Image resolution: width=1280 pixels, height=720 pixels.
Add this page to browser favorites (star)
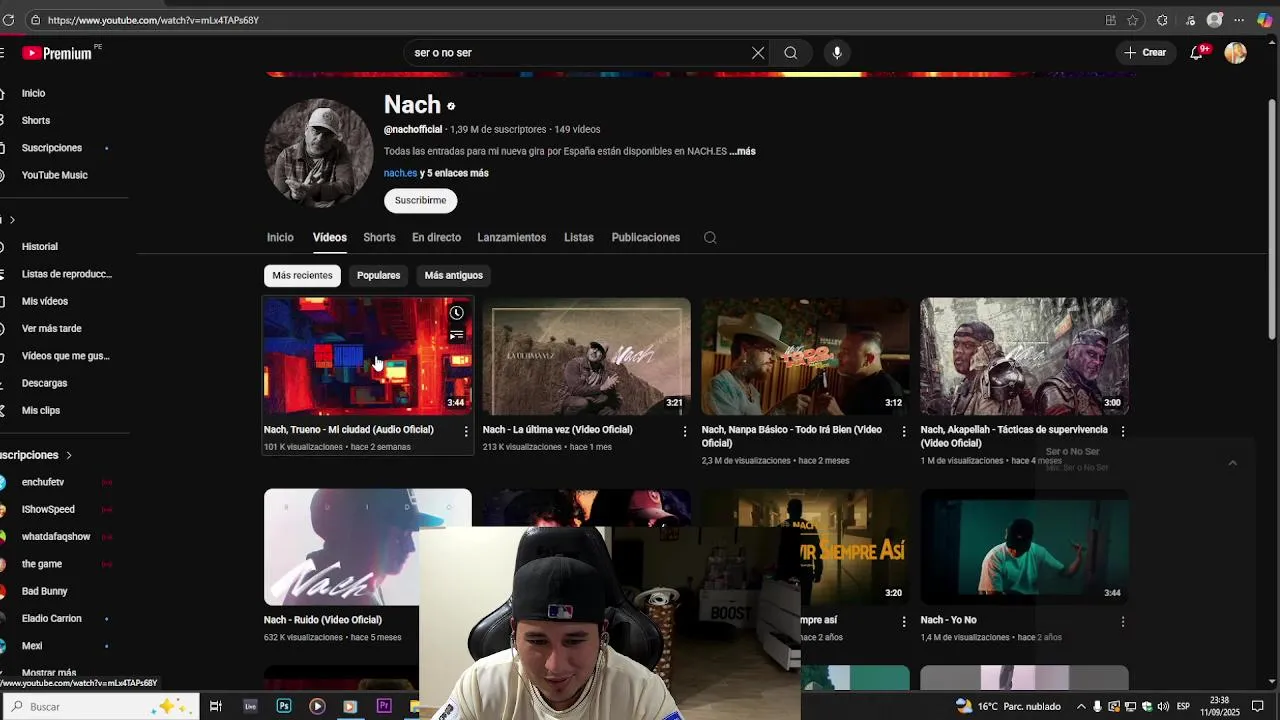click(1133, 20)
